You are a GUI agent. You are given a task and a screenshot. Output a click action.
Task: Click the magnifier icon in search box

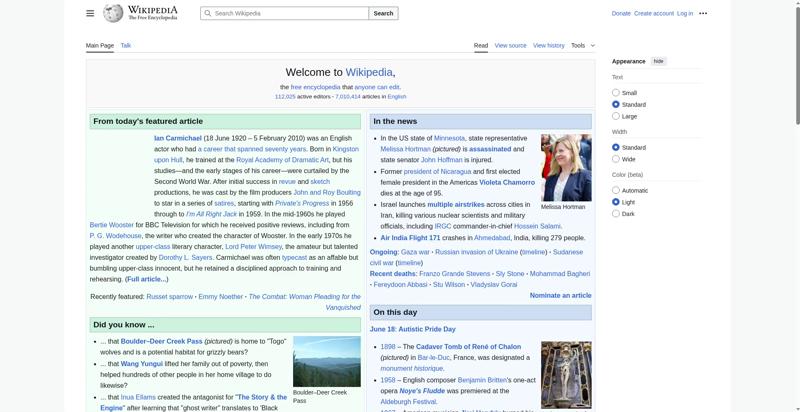pyautogui.click(x=207, y=13)
